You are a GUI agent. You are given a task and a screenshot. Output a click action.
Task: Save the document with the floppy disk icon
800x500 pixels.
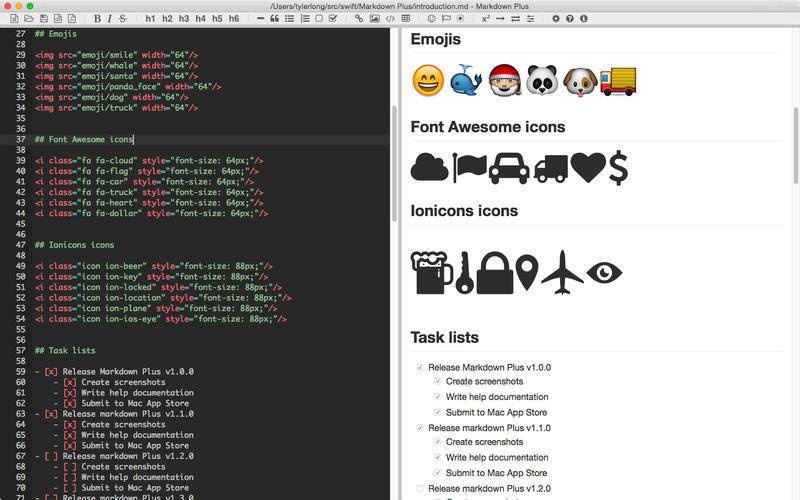[44, 18]
